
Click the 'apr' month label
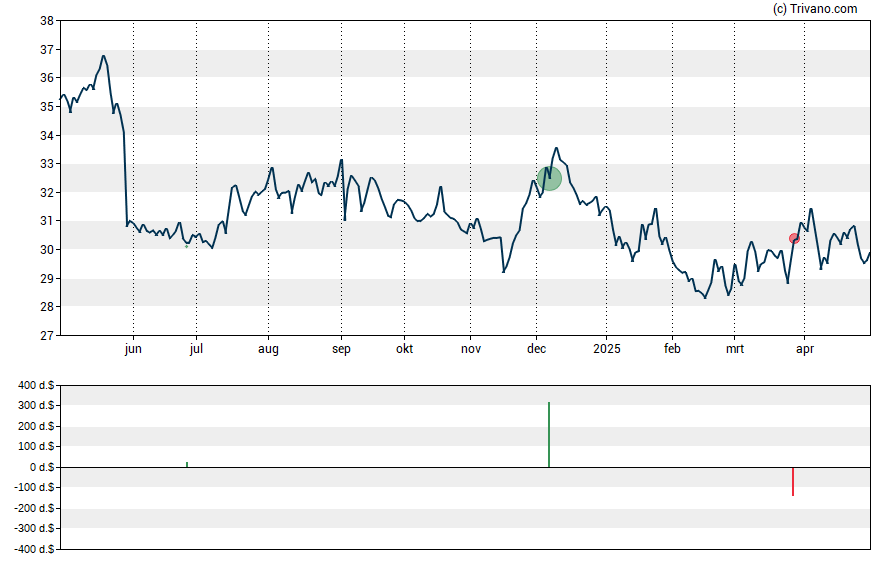pyautogui.click(x=805, y=349)
